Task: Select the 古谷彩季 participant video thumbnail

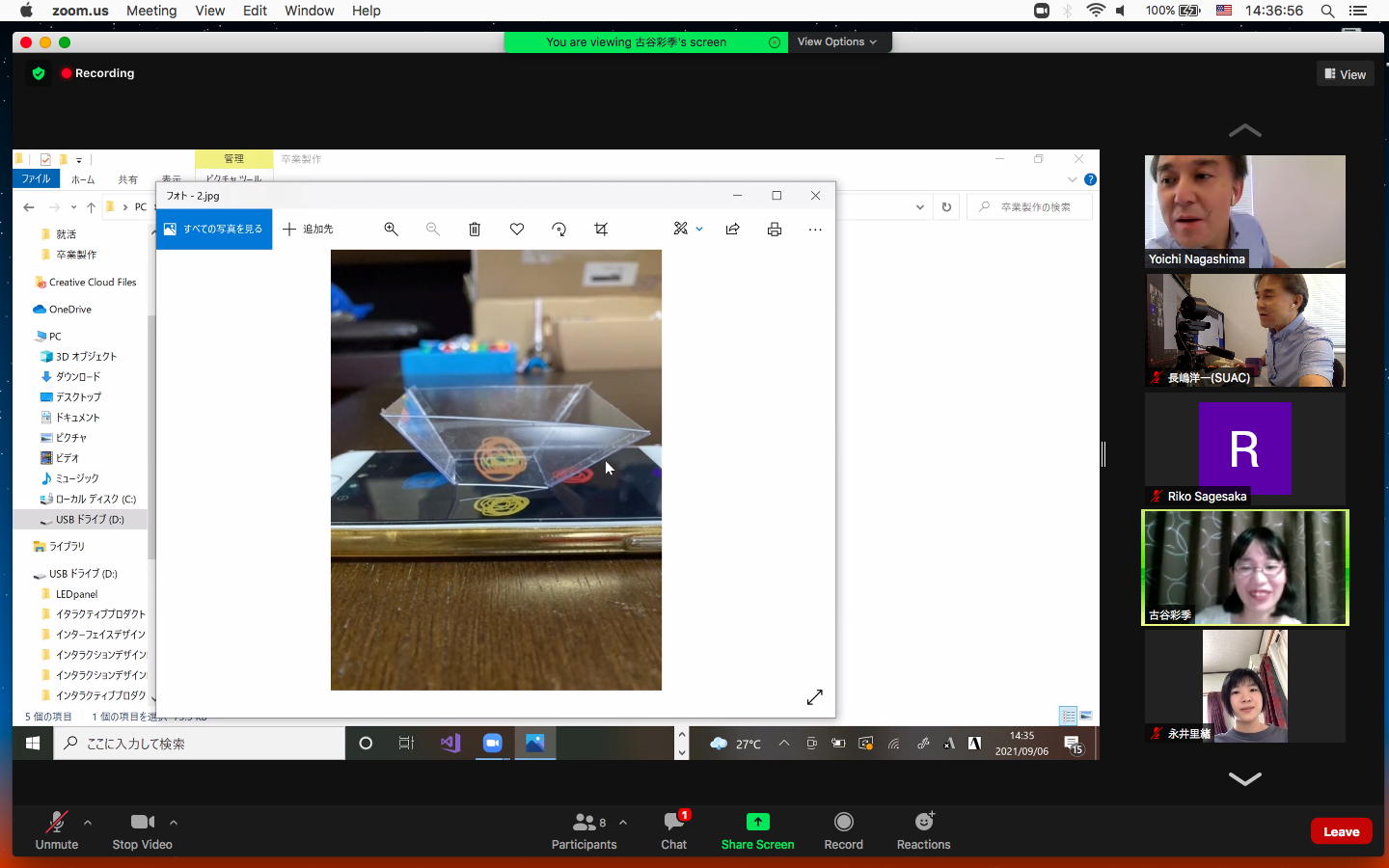Action: [1245, 568]
